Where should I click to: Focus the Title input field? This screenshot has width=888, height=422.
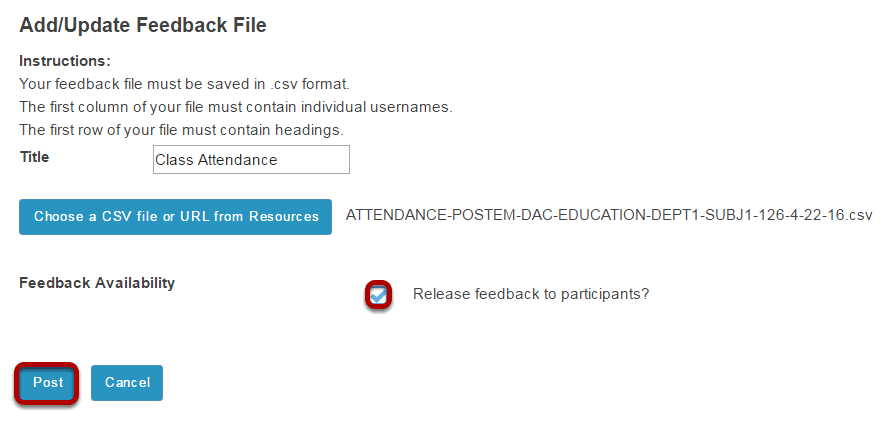coord(251,160)
